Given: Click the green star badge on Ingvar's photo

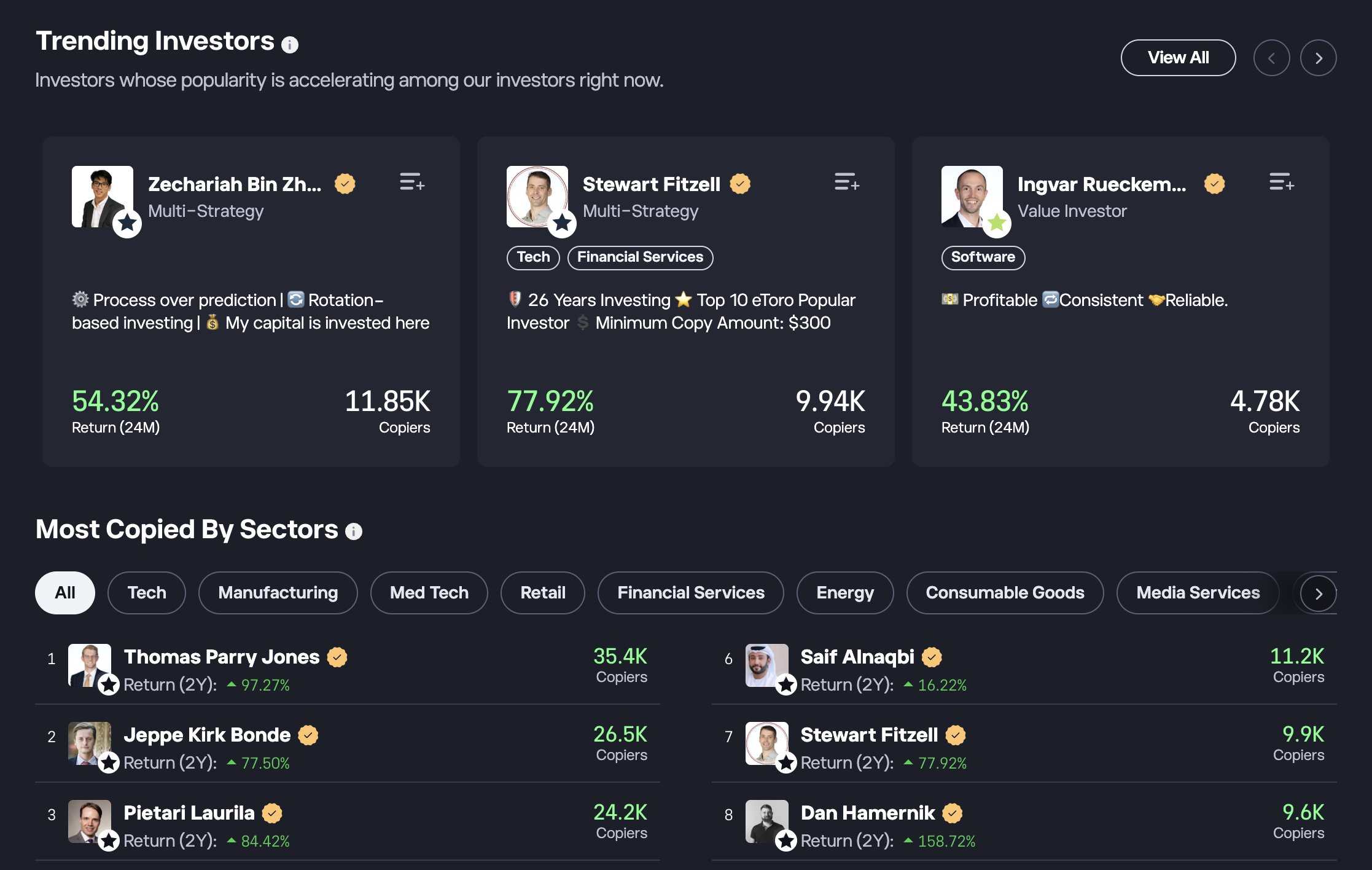Looking at the screenshot, I should click(996, 224).
